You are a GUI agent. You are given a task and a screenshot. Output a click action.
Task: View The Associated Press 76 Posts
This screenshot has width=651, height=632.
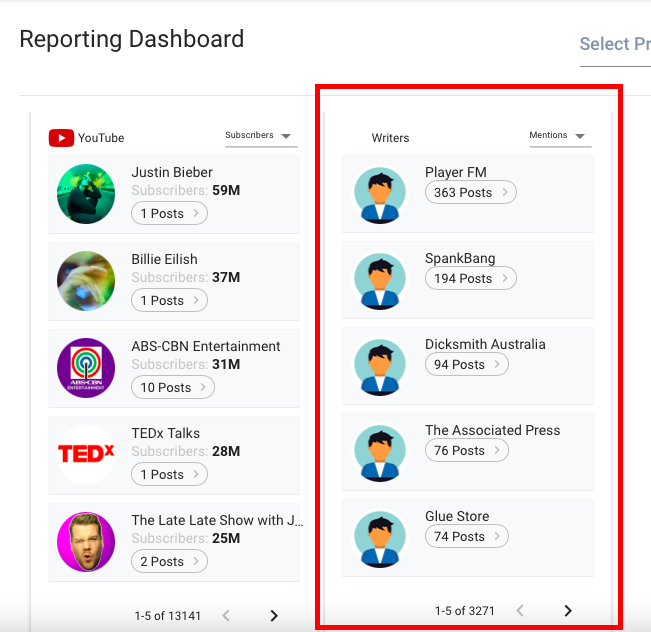pyautogui.click(x=467, y=450)
